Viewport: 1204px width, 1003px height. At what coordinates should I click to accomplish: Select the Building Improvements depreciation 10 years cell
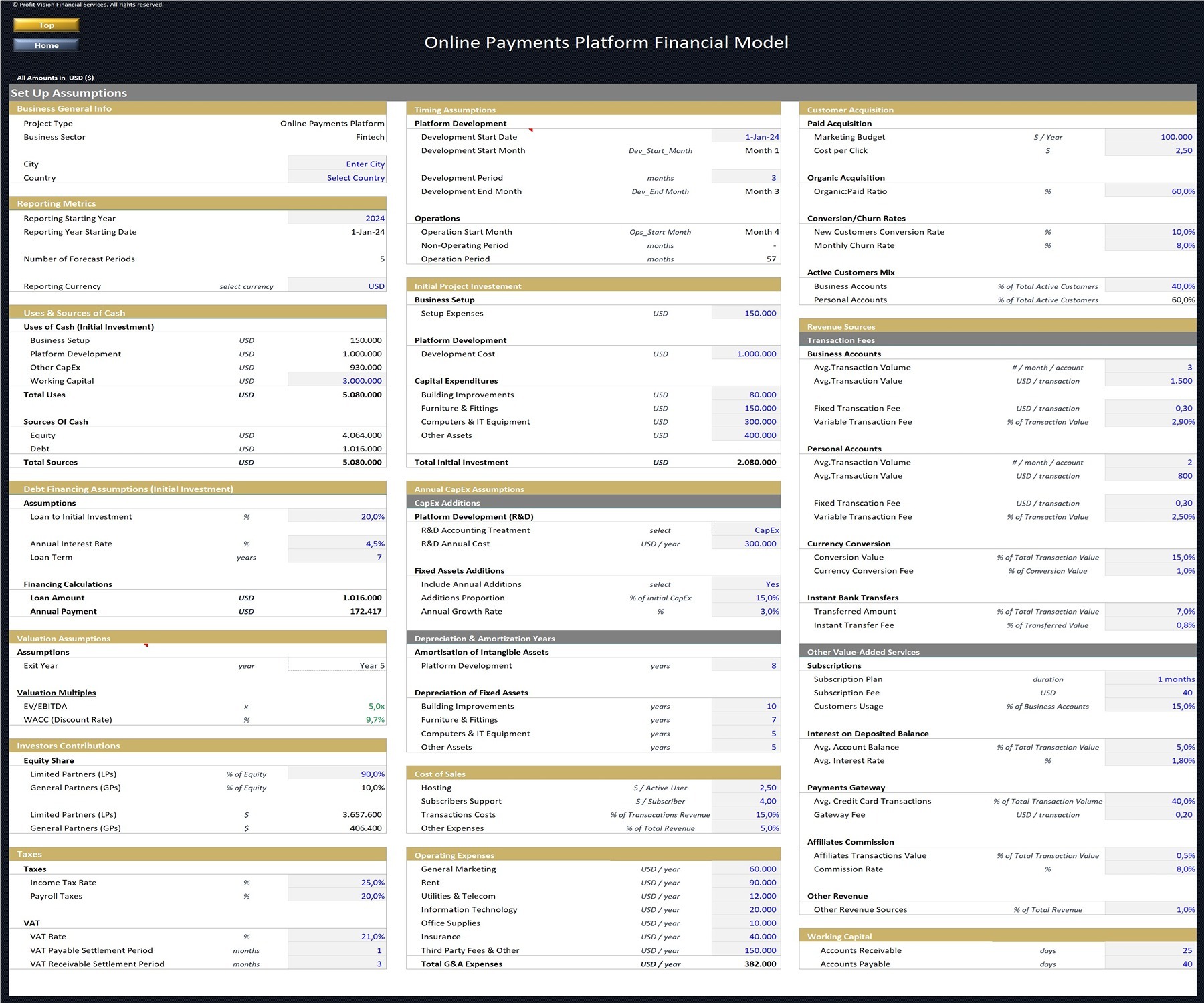click(746, 706)
